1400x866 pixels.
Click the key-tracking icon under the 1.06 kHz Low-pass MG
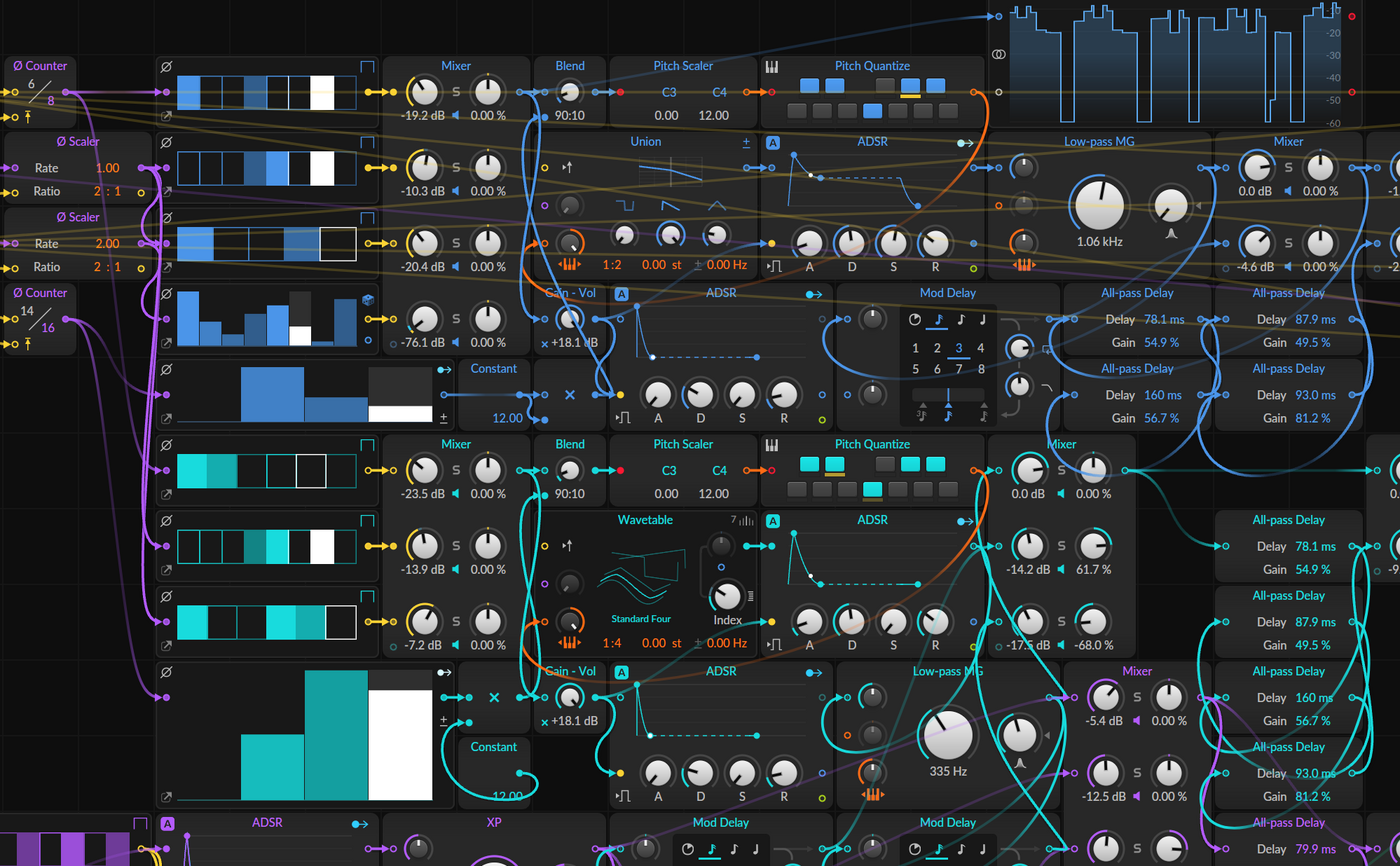coord(1022,265)
